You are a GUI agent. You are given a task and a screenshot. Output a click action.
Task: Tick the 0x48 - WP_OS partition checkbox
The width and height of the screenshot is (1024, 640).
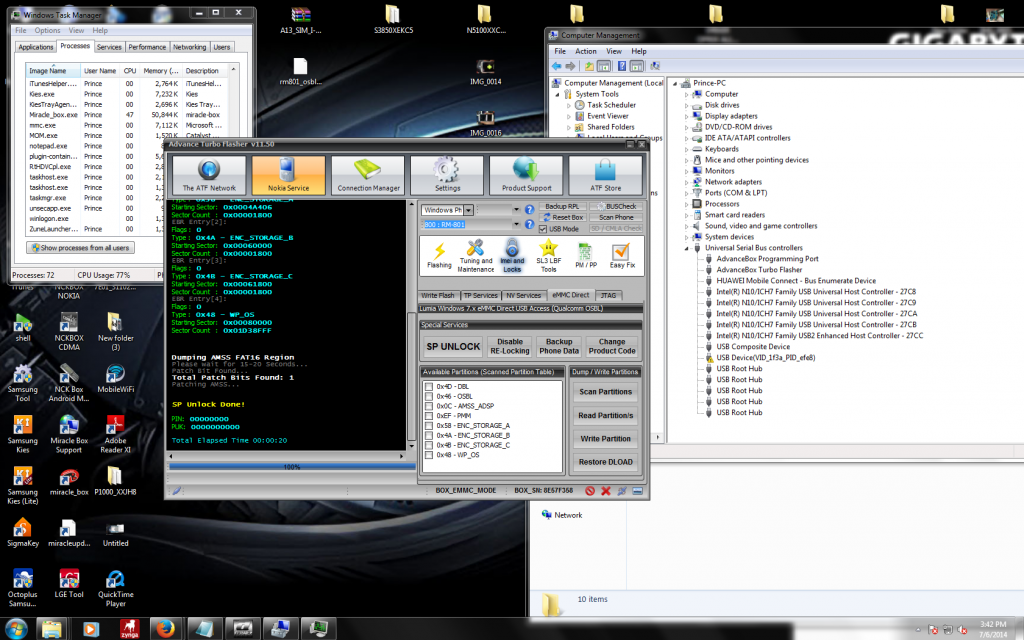429,455
